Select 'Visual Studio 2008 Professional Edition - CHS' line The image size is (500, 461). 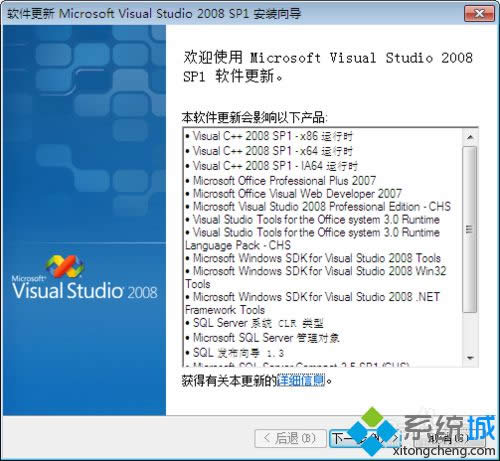318,207
